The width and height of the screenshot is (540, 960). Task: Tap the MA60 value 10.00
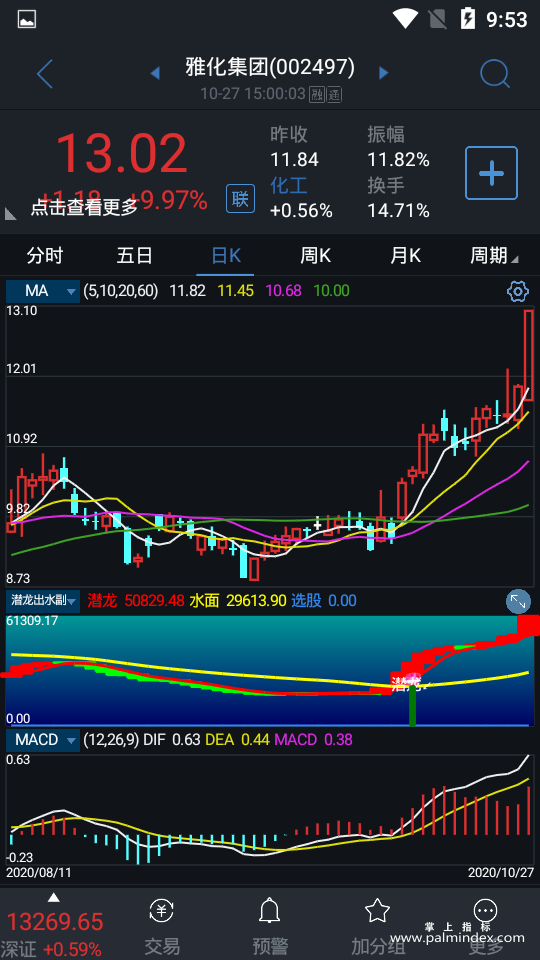(331, 291)
